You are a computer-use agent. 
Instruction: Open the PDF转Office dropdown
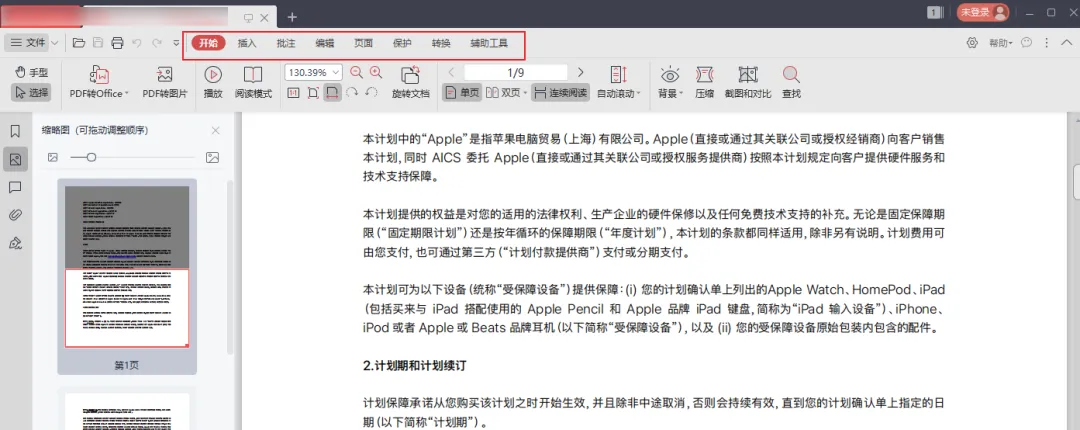coord(99,83)
